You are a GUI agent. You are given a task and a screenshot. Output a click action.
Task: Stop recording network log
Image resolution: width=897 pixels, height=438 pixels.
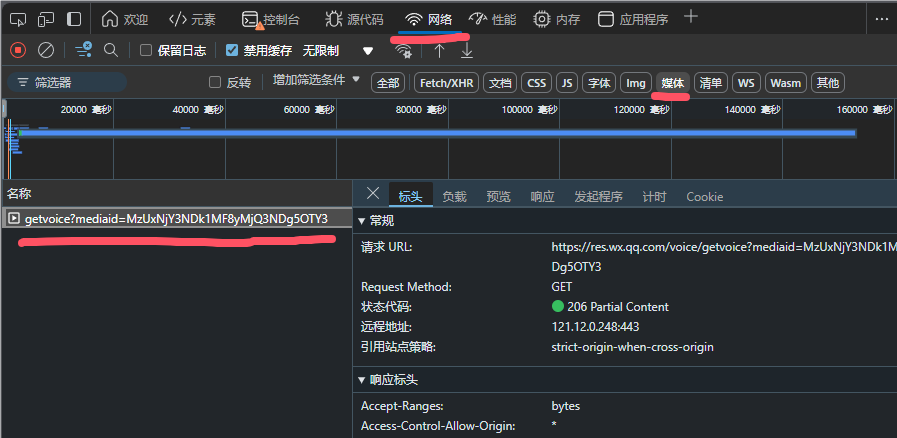(x=18, y=50)
